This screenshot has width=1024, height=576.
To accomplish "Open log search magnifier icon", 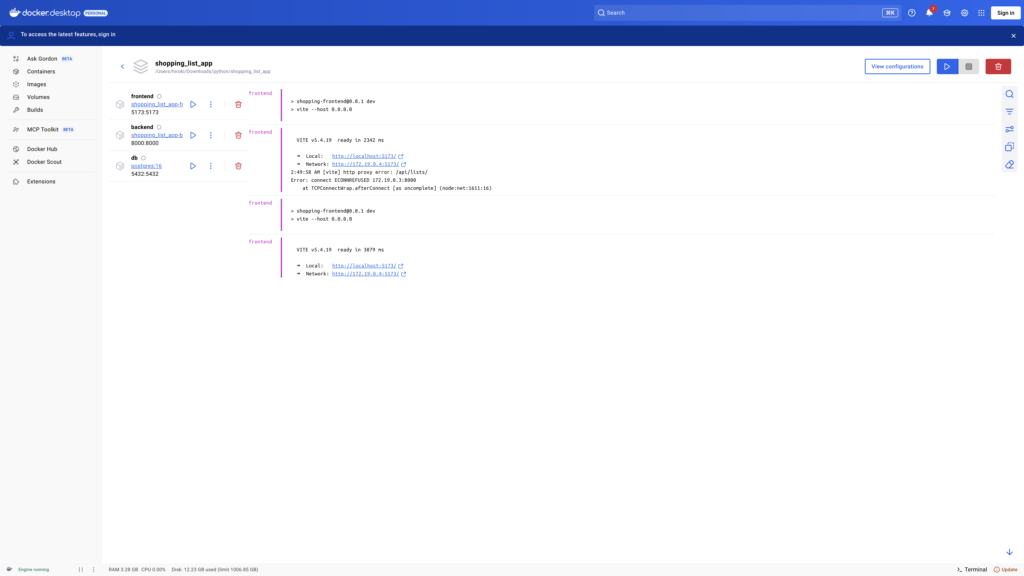I will pos(1010,94).
